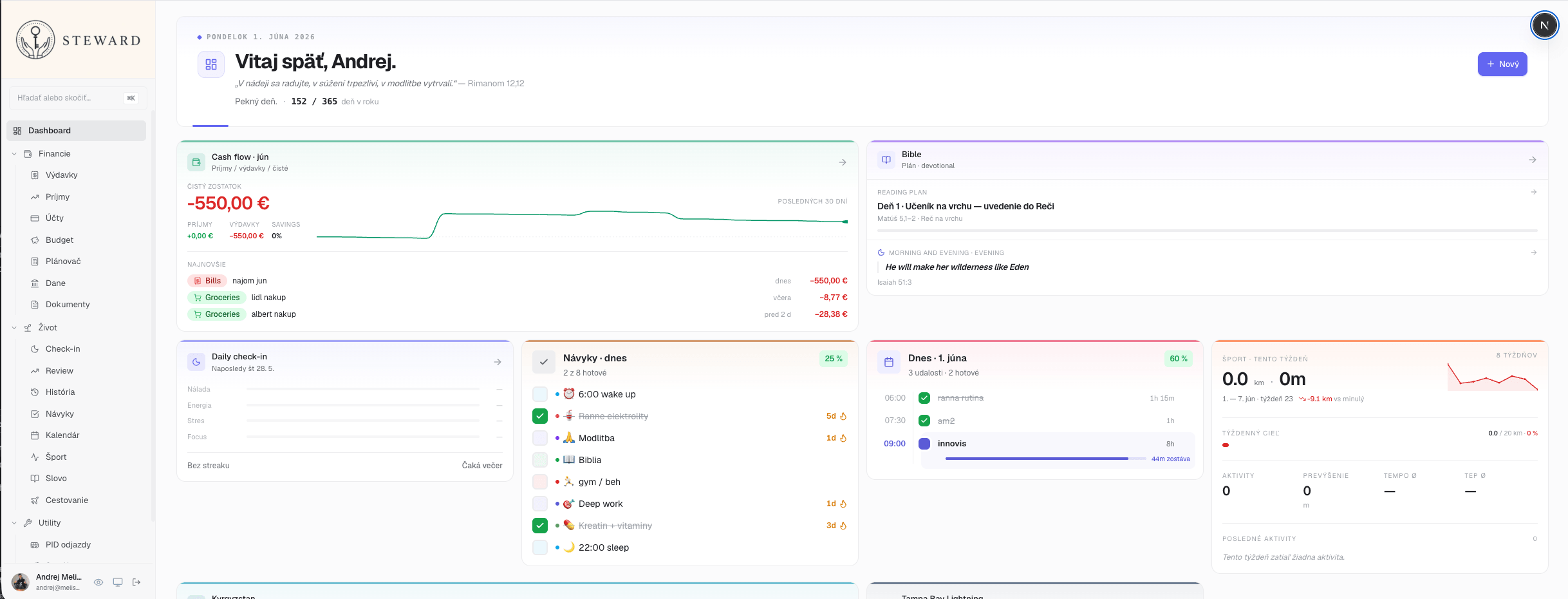Click the dashboard grid icon beside greeting

(x=211, y=64)
